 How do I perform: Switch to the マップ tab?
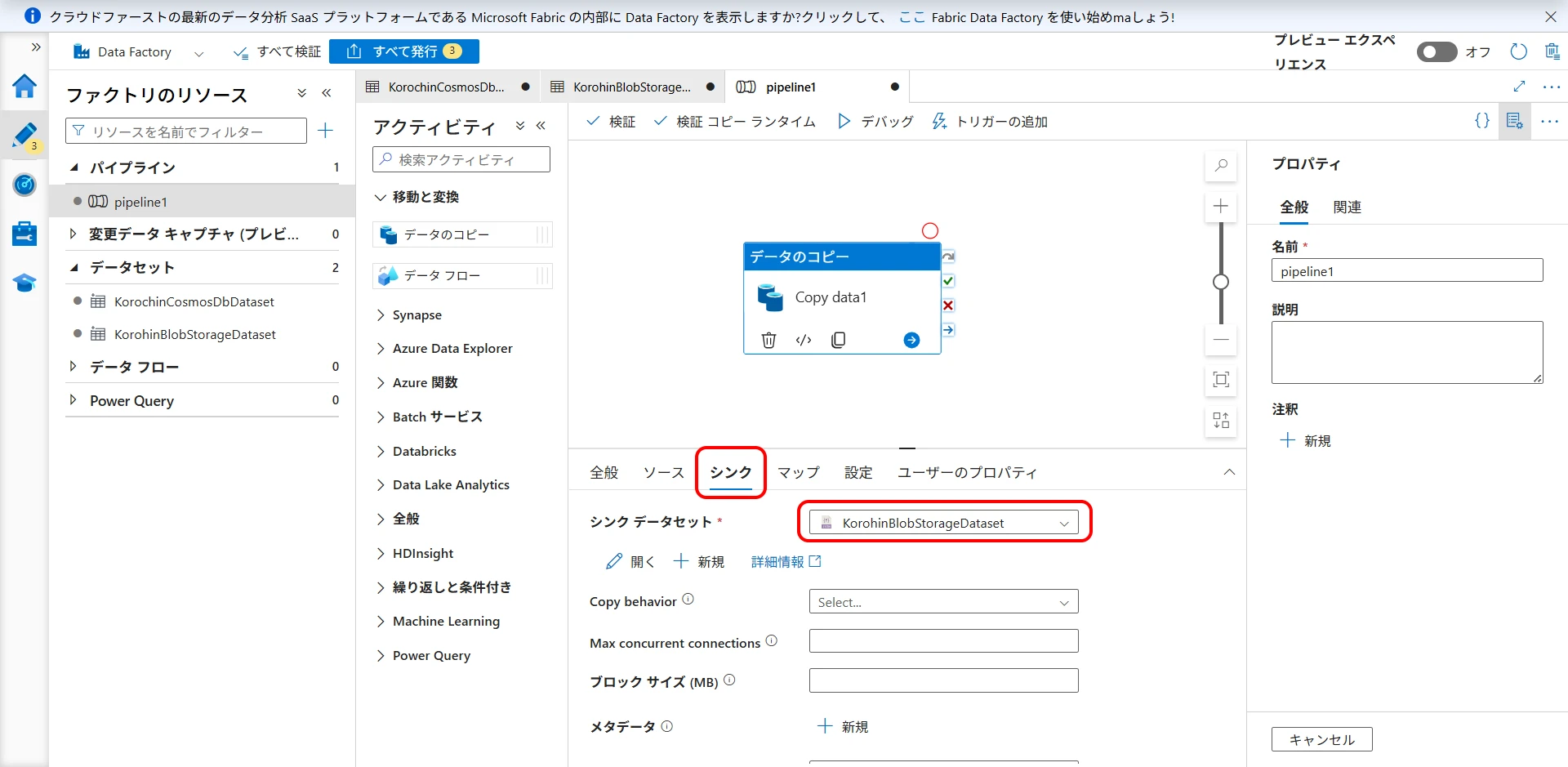pyautogui.click(x=798, y=473)
